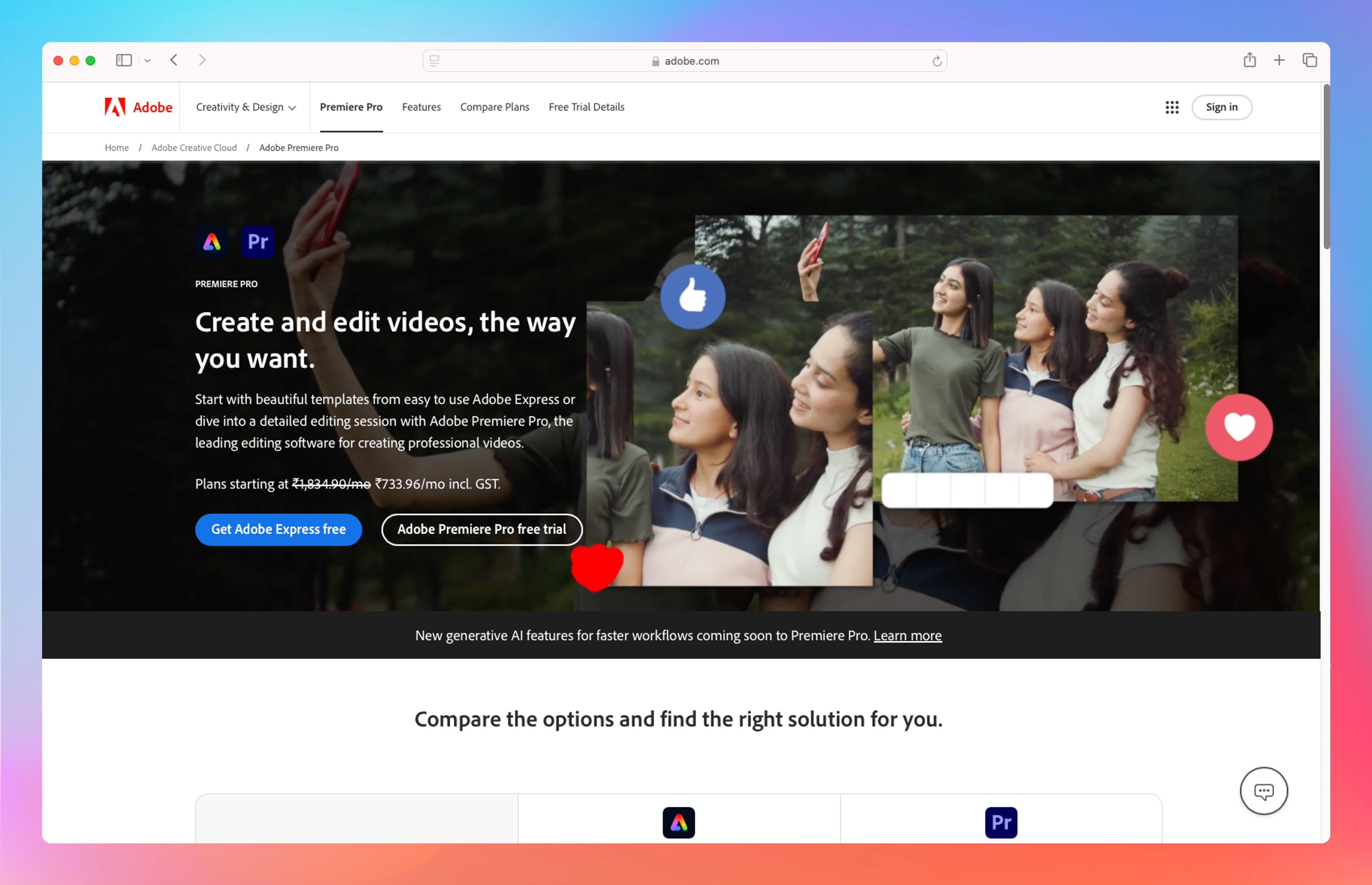Click the Adobe Express icon in the hero
This screenshot has height=885, width=1372.
point(212,242)
